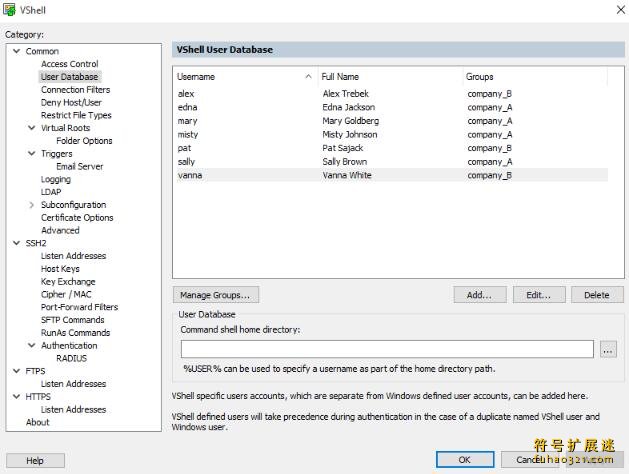Collapse the Triggers tree node

(32, 153)
